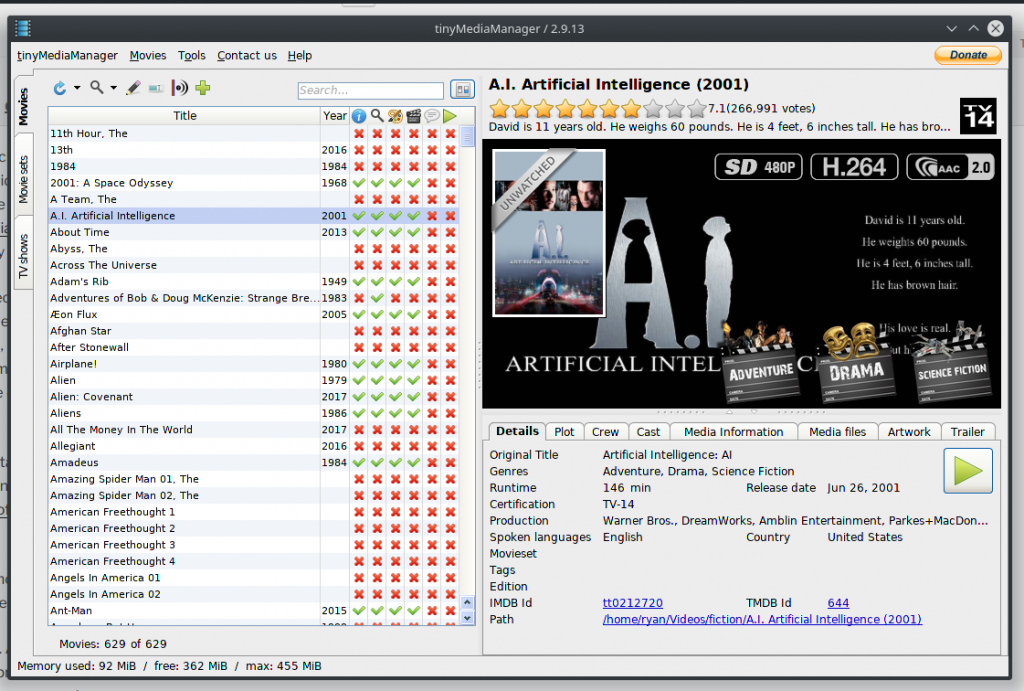
Task: Open the Help menu
Action: [x=300, y=56]
